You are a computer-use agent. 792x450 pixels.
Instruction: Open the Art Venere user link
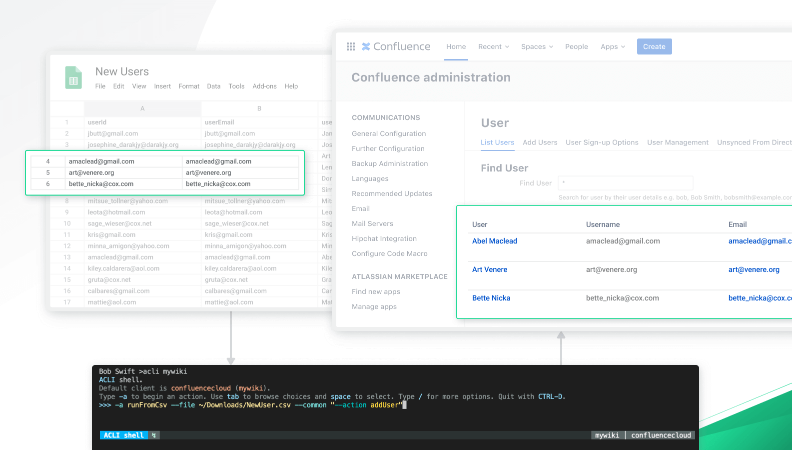[489, 269]
